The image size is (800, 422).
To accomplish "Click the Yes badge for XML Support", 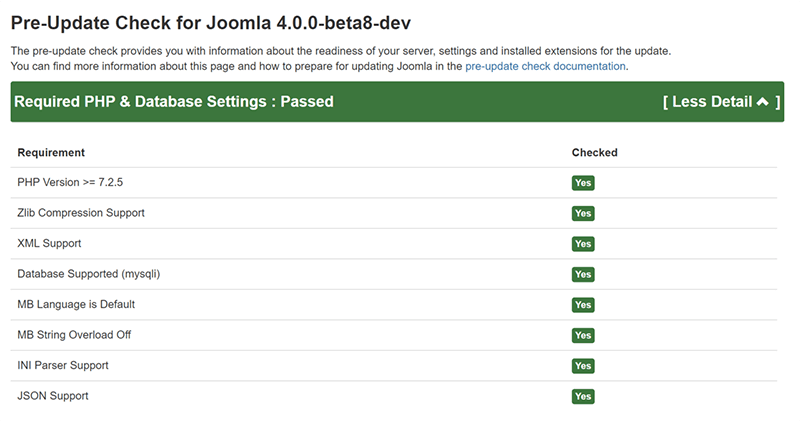I will point(583,244).
